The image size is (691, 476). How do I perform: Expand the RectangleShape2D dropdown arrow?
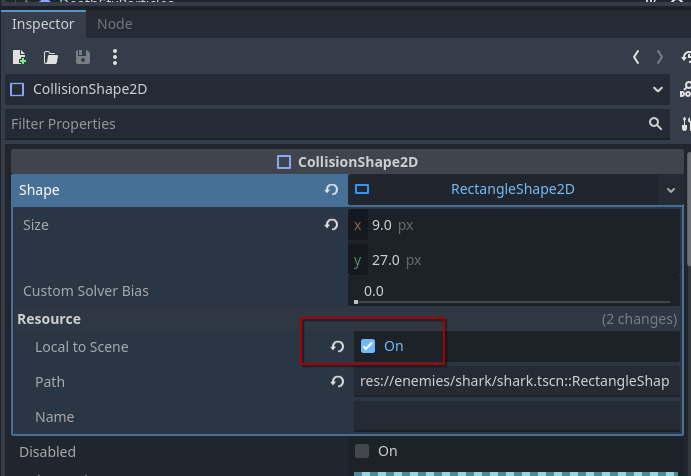coord(669,190)
